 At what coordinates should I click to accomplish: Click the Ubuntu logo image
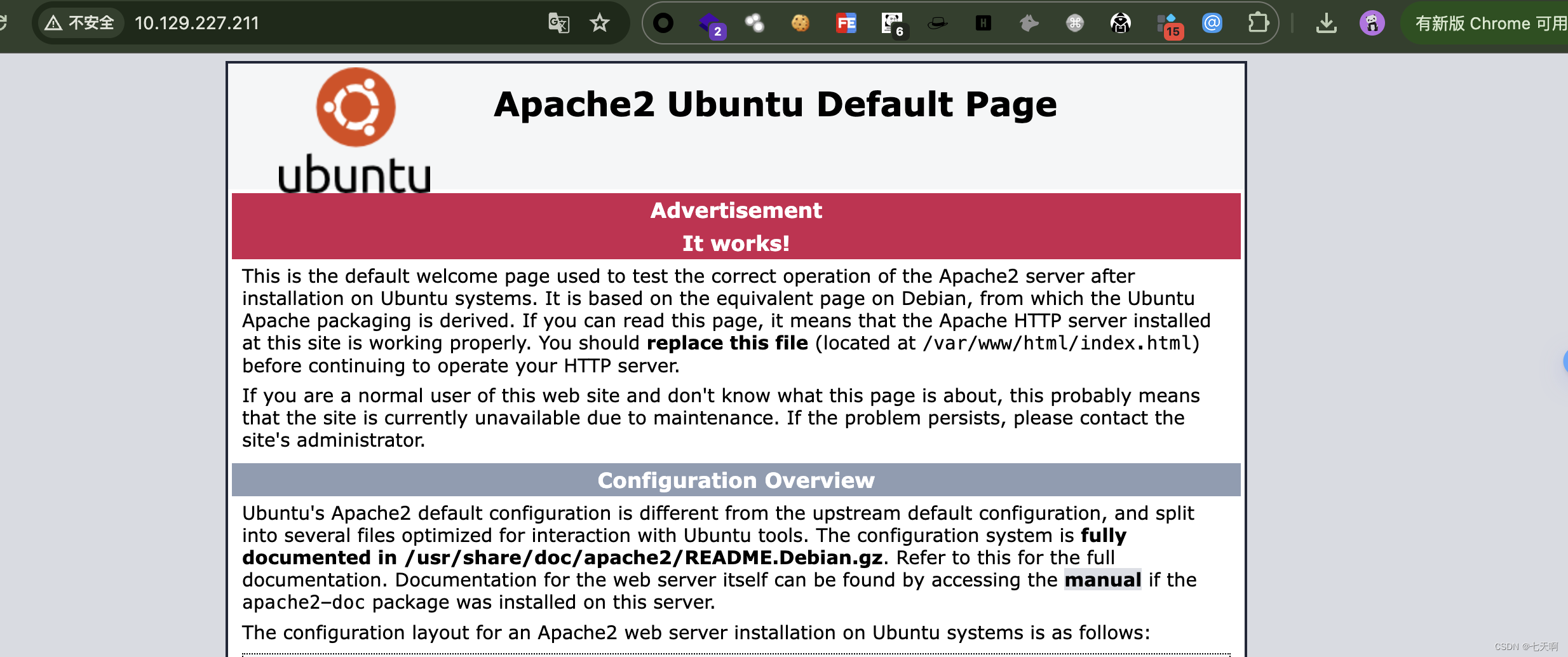[x=355, y=130]
